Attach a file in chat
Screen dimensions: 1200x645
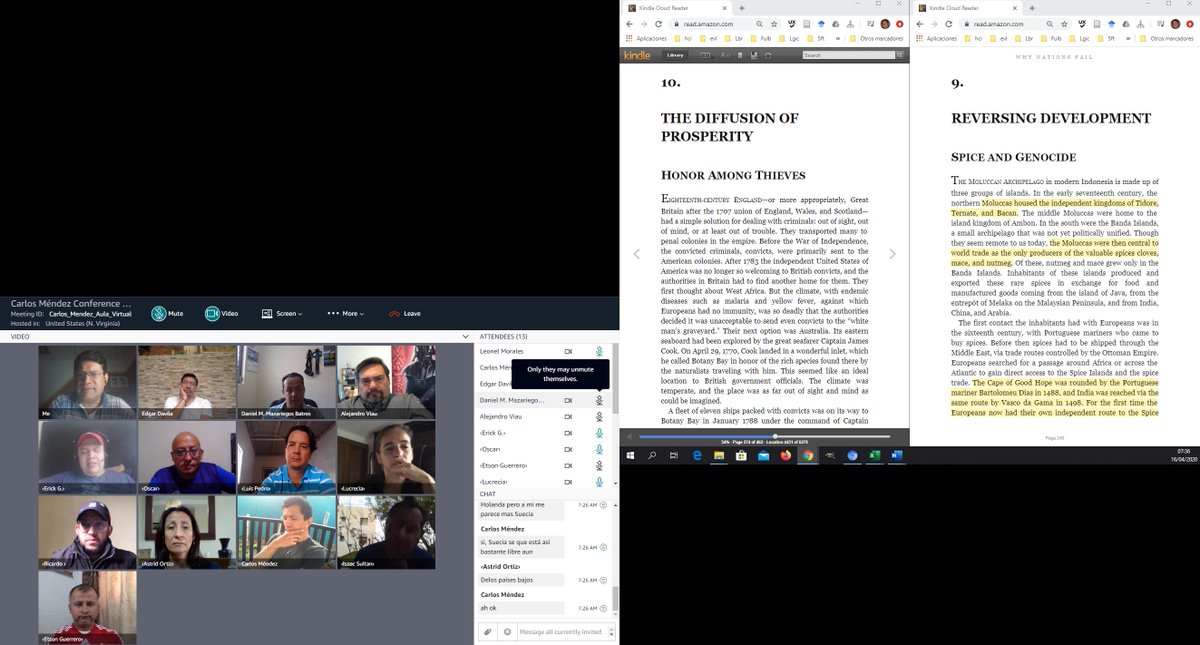point(487,632)
